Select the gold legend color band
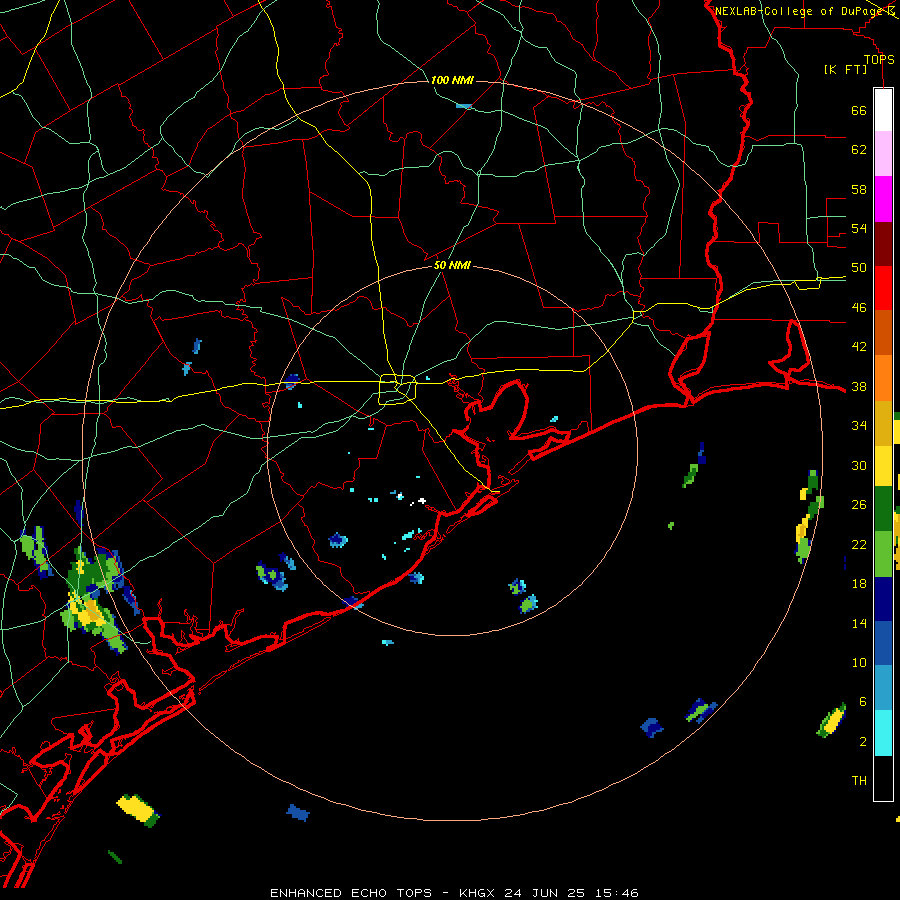This screenshot has height=900, width=900. click(x=883, y=423)
